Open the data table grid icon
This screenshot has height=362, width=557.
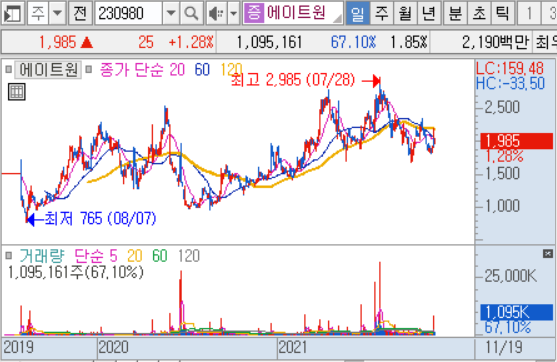tap(16, 92)
